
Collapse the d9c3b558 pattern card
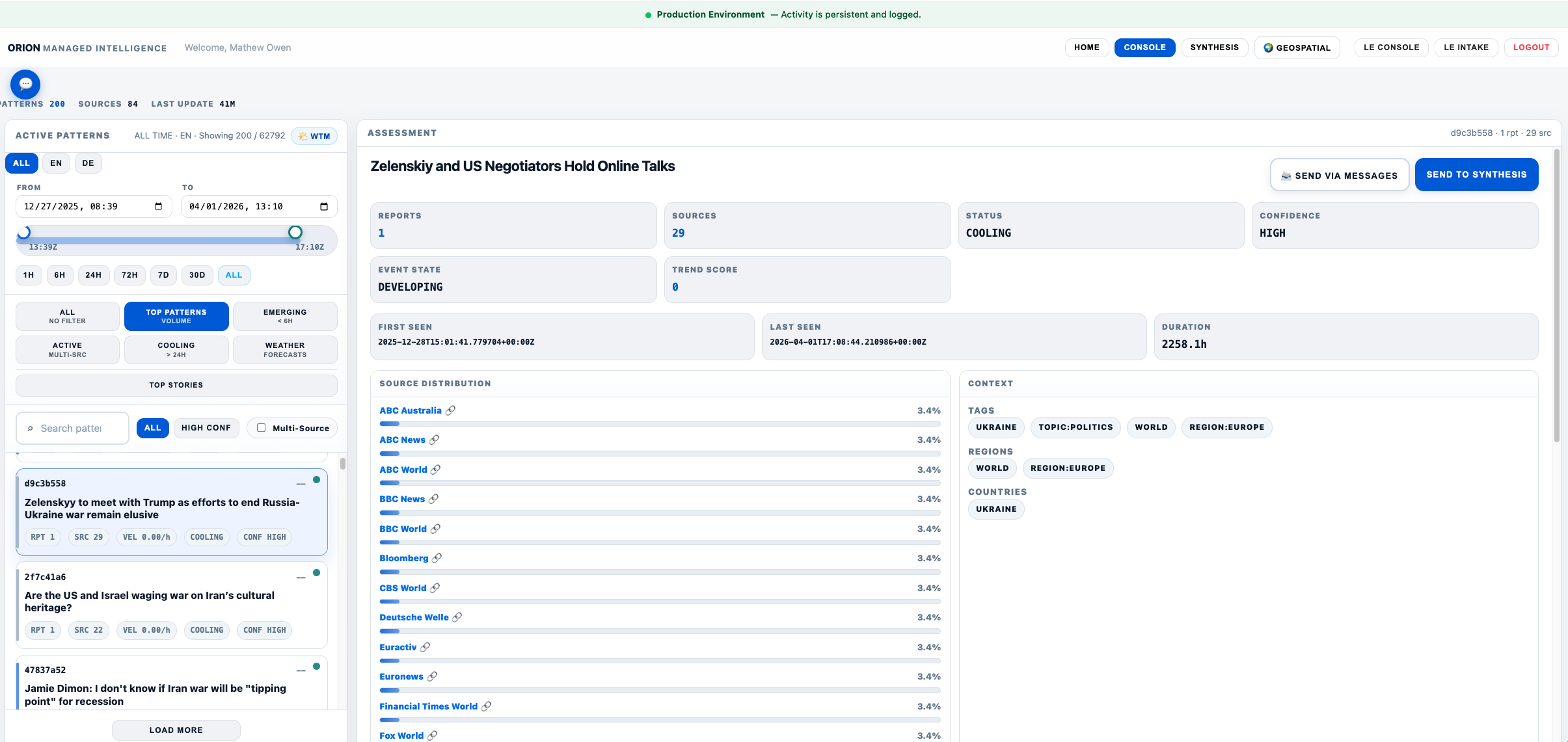pos(300,484)
